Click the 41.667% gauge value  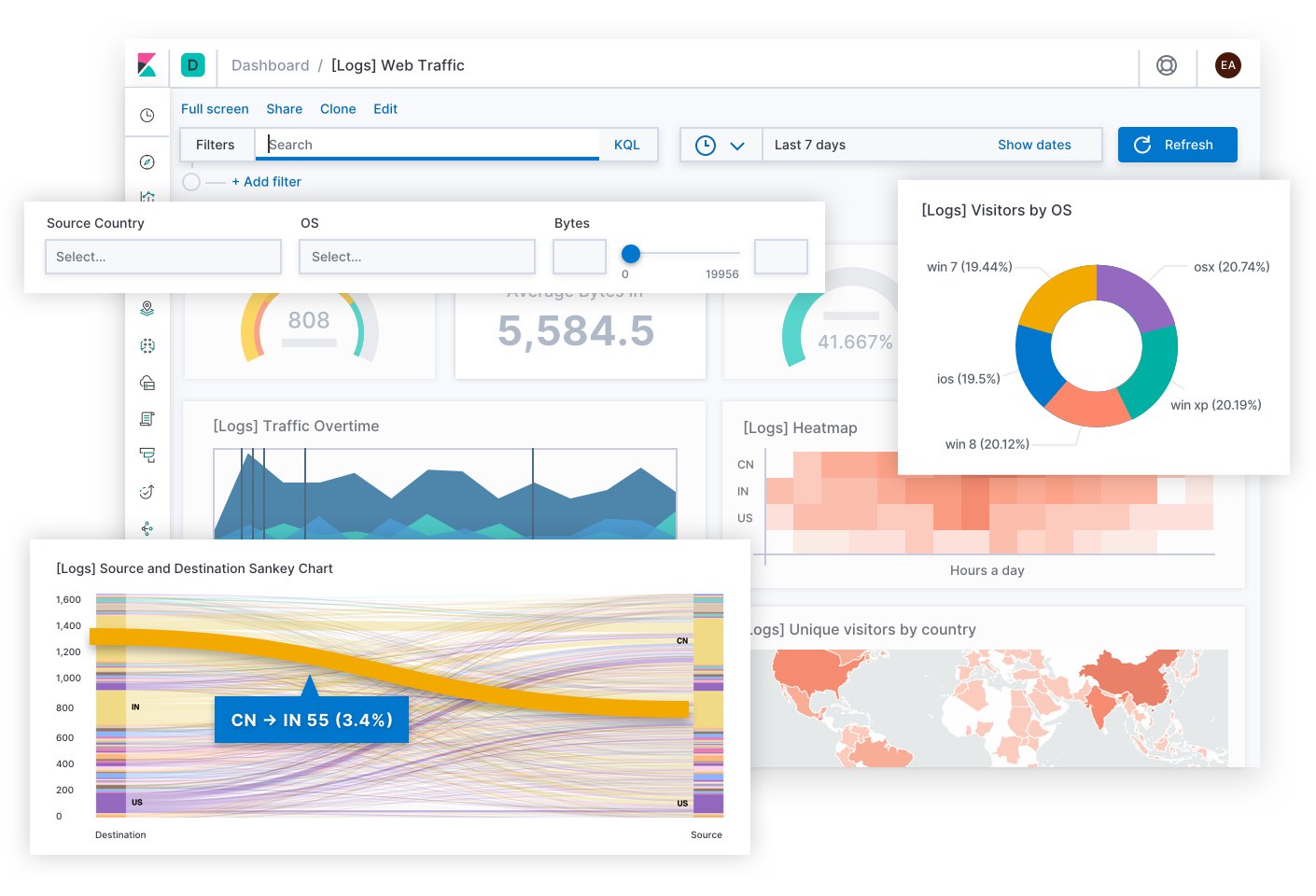pos(855,343)
